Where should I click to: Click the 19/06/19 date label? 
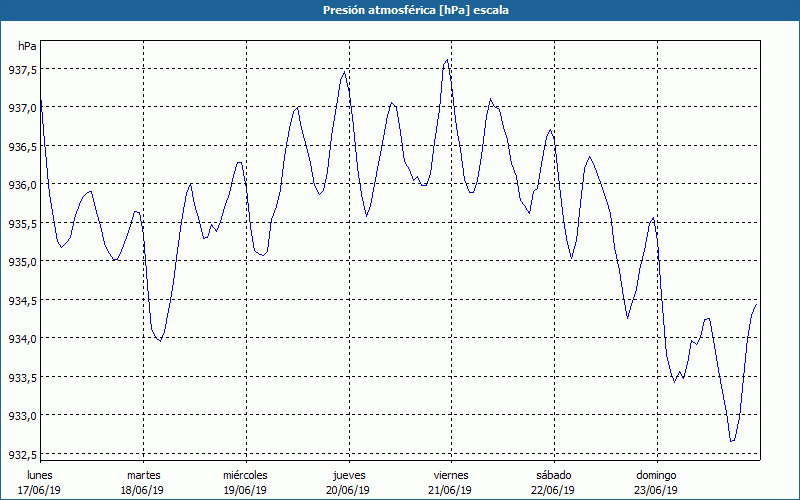245,490
